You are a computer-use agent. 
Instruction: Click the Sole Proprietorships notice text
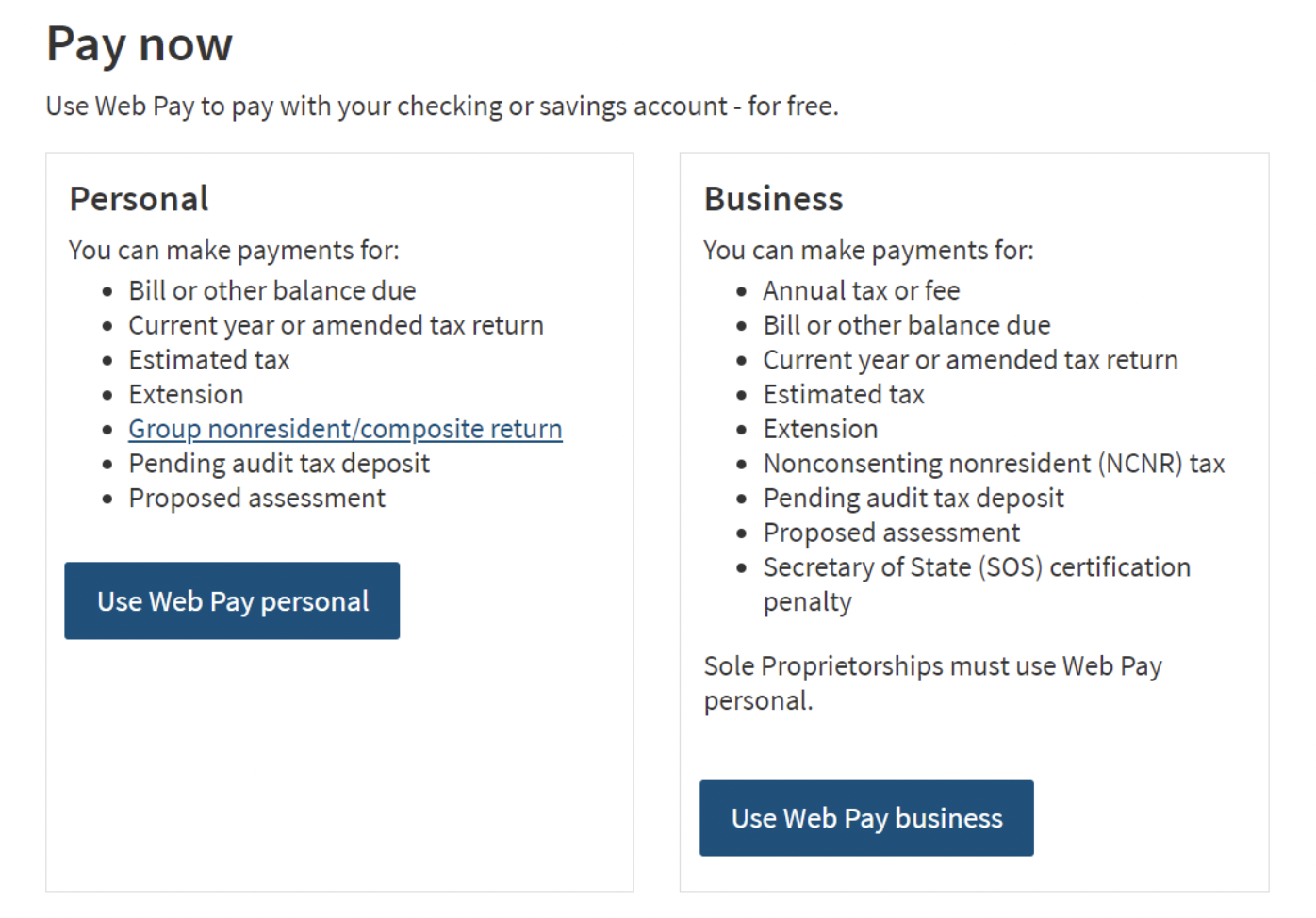click(932, 682)
